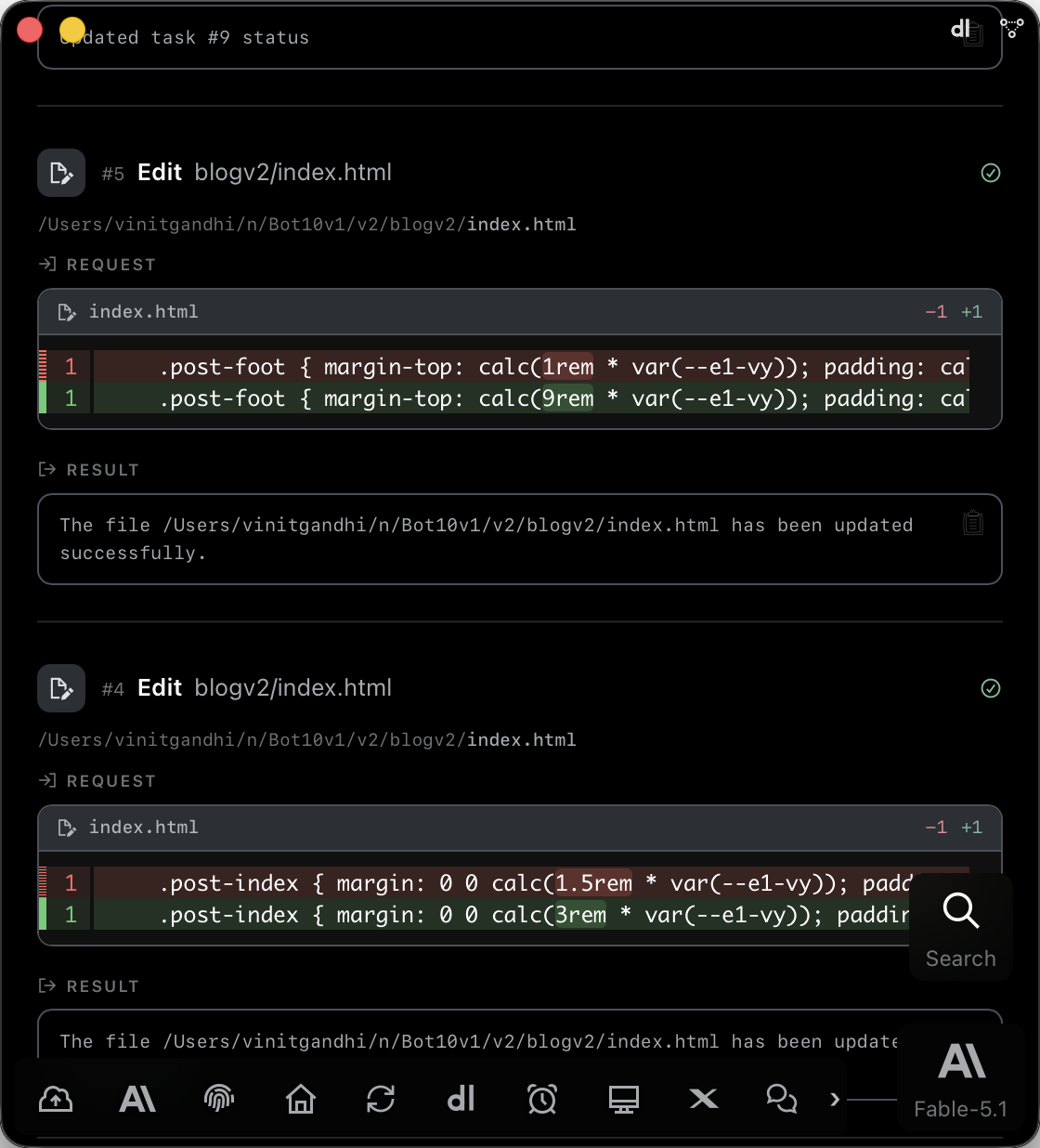Image resolution: width=1040 pixels, height=1148 pixels.
Task: Open the dl icon between refresh and alarm clock
Action: click(461, 1100)
